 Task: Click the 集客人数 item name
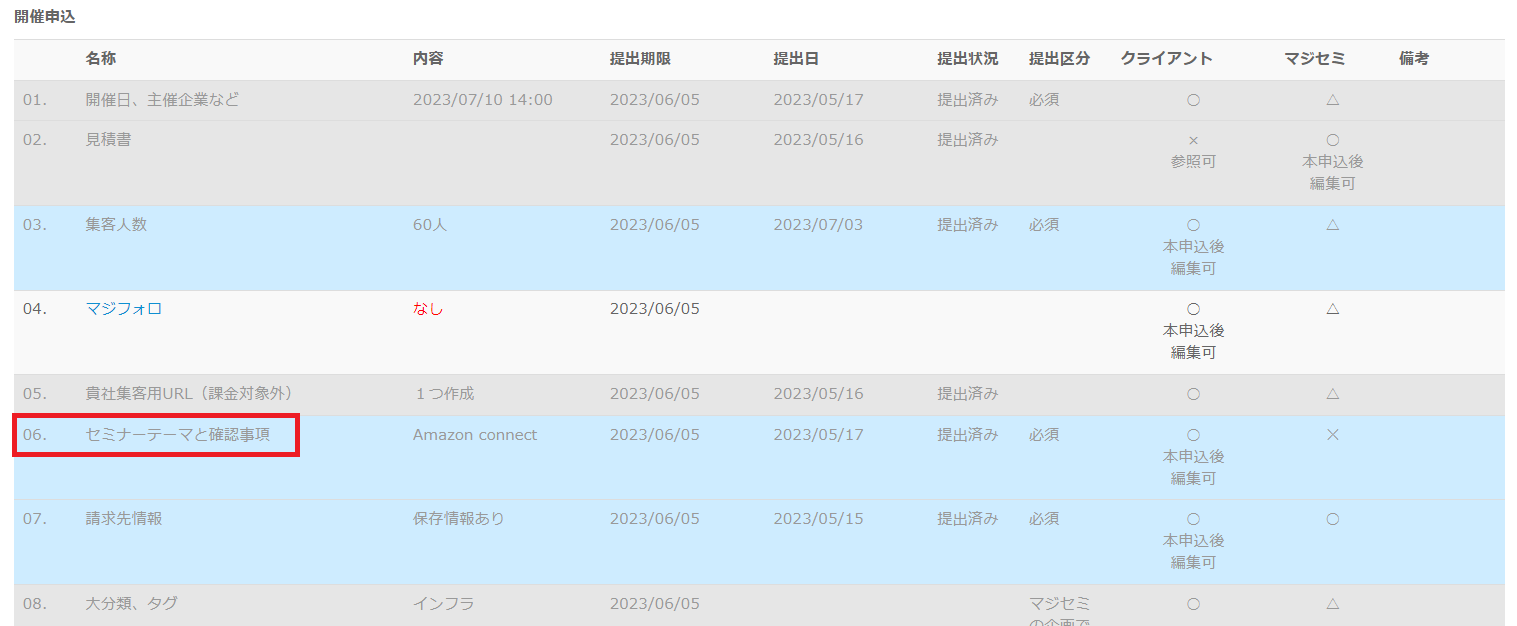click(x=116, y=225)
